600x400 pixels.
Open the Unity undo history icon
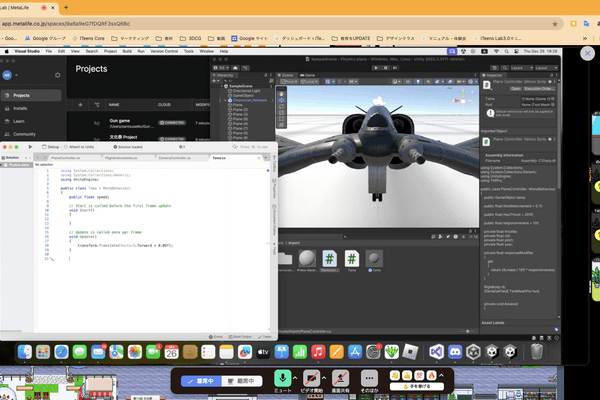[495, 68]
